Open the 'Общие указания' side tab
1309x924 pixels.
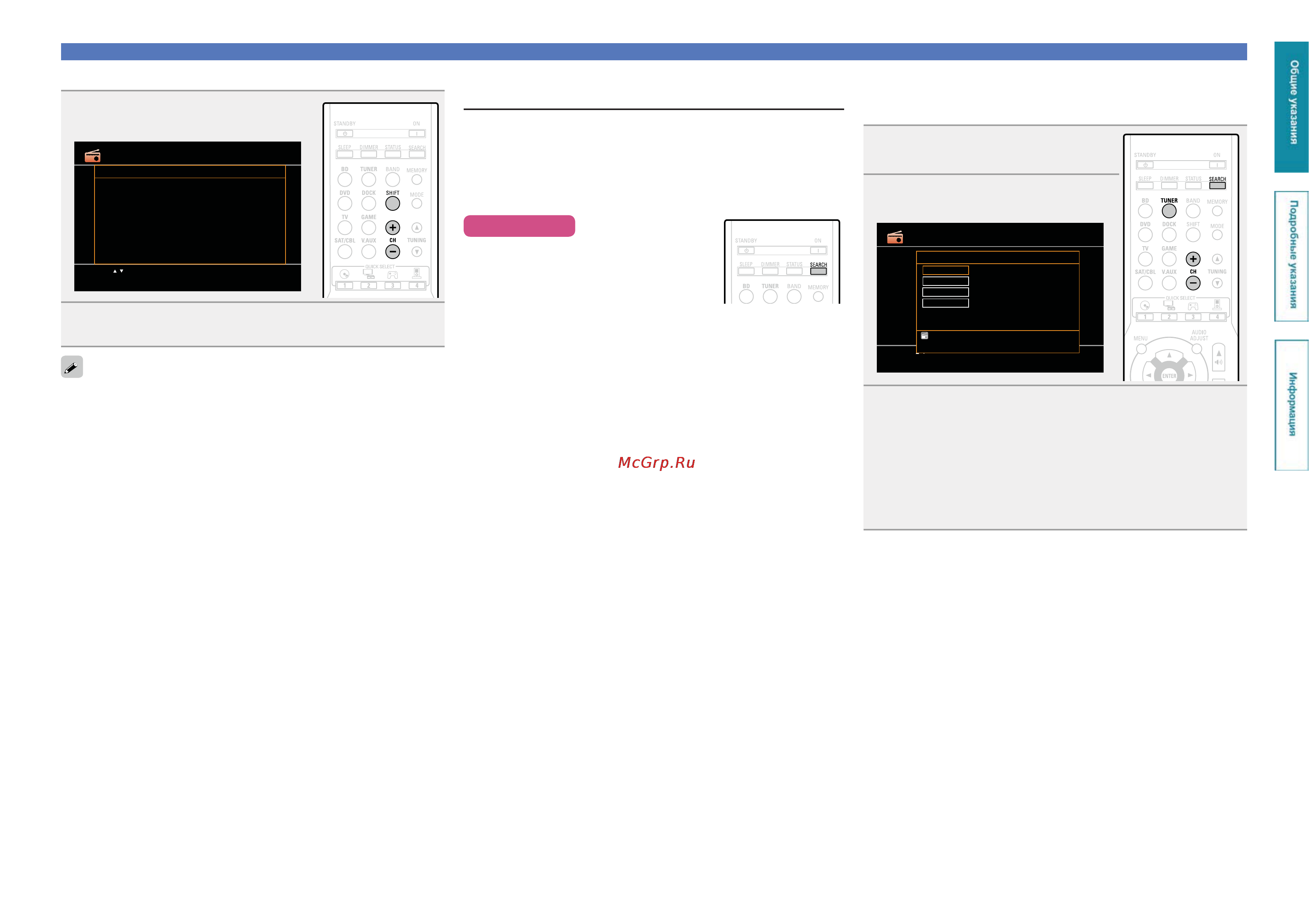[1291, 107]
